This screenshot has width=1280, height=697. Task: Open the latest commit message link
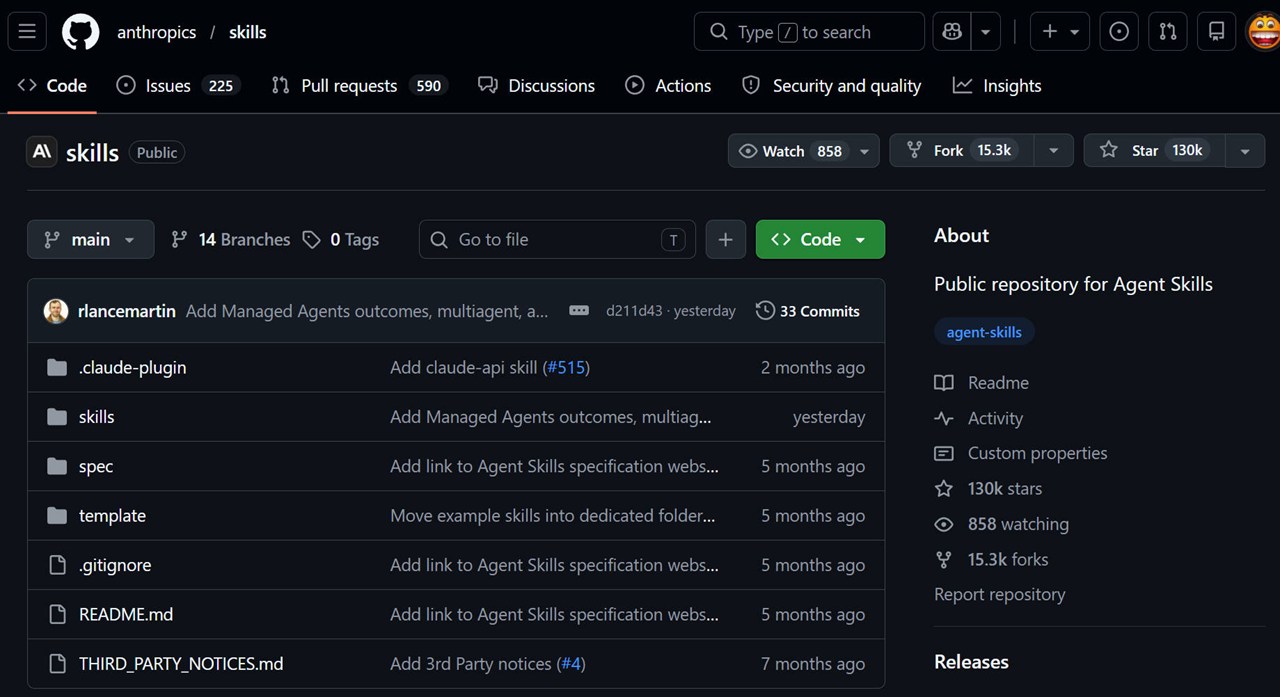(x=367, y=311)
